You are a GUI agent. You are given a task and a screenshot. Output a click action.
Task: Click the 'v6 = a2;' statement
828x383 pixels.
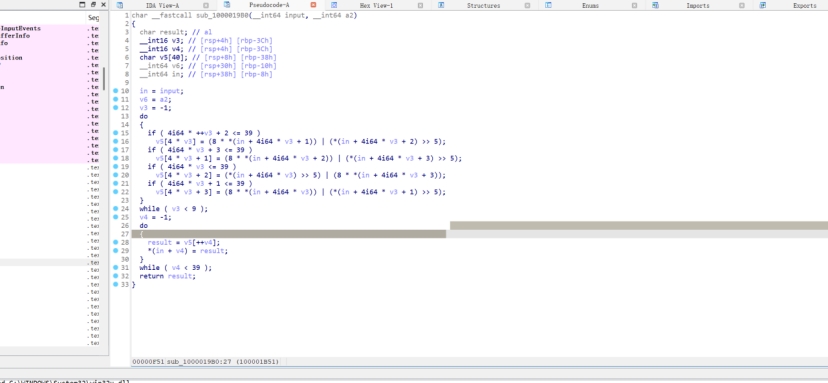tap(156, 99)
